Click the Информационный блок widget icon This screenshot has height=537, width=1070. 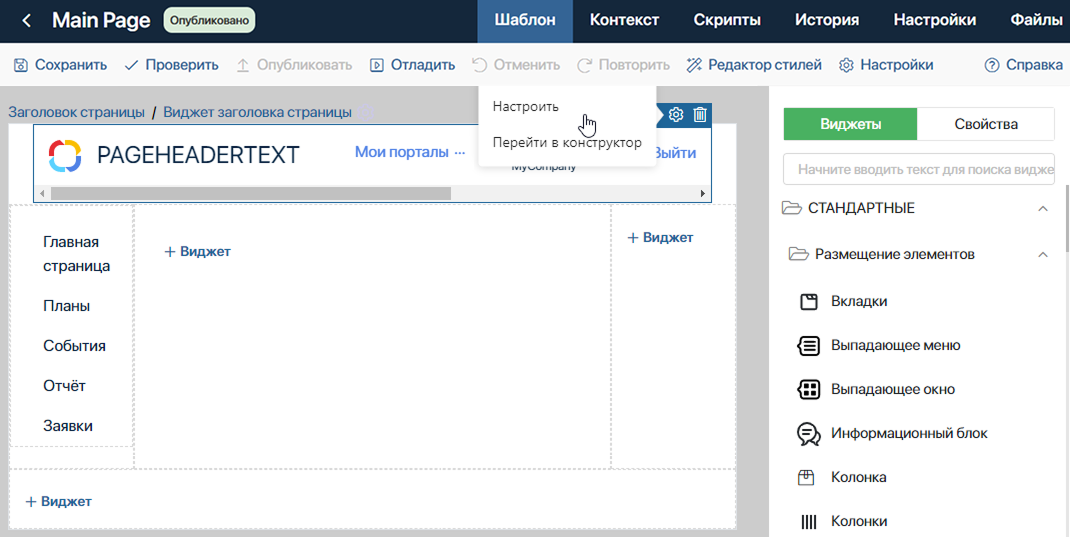(809, 434)
